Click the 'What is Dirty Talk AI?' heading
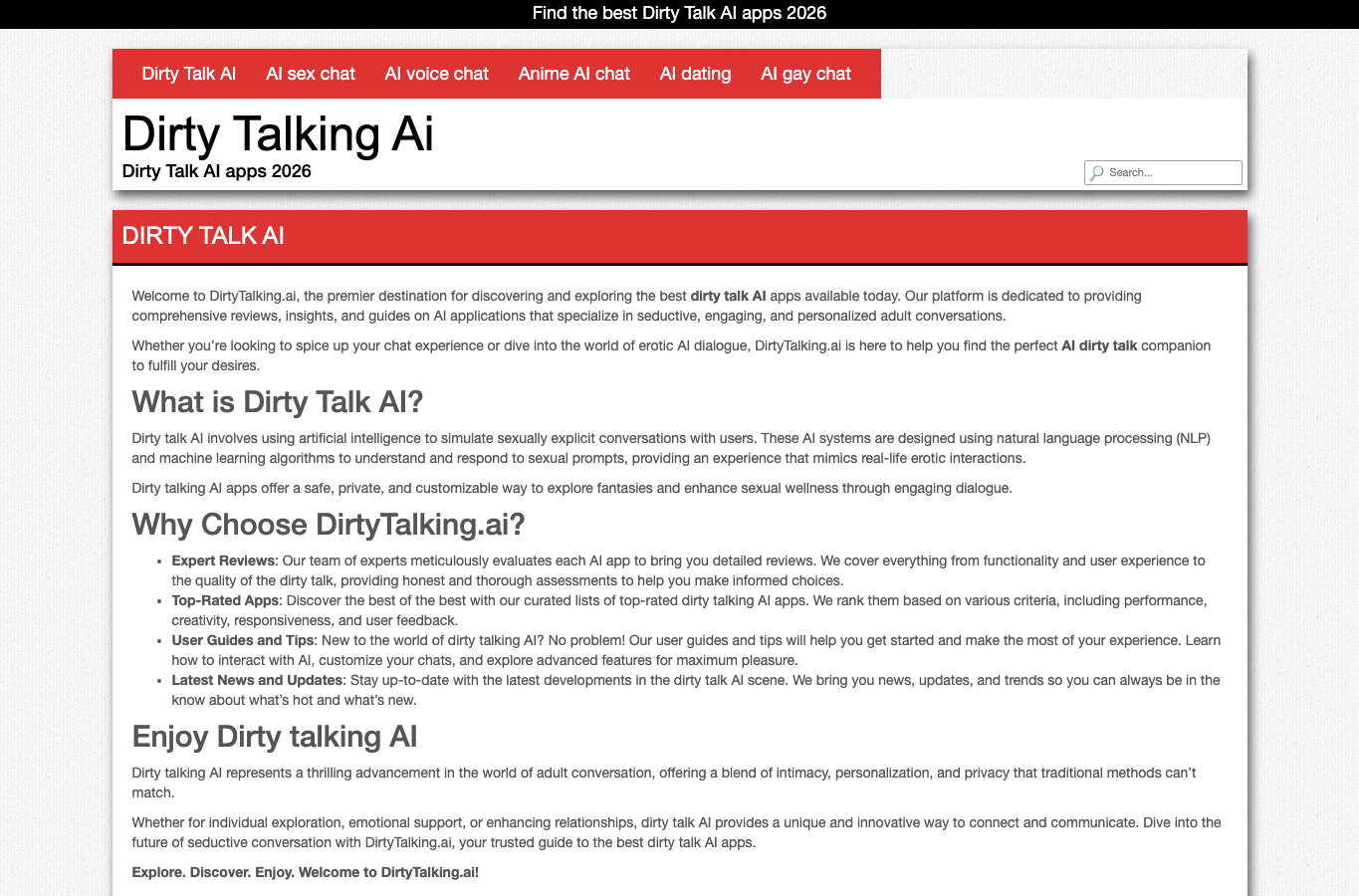 [278, 402]
